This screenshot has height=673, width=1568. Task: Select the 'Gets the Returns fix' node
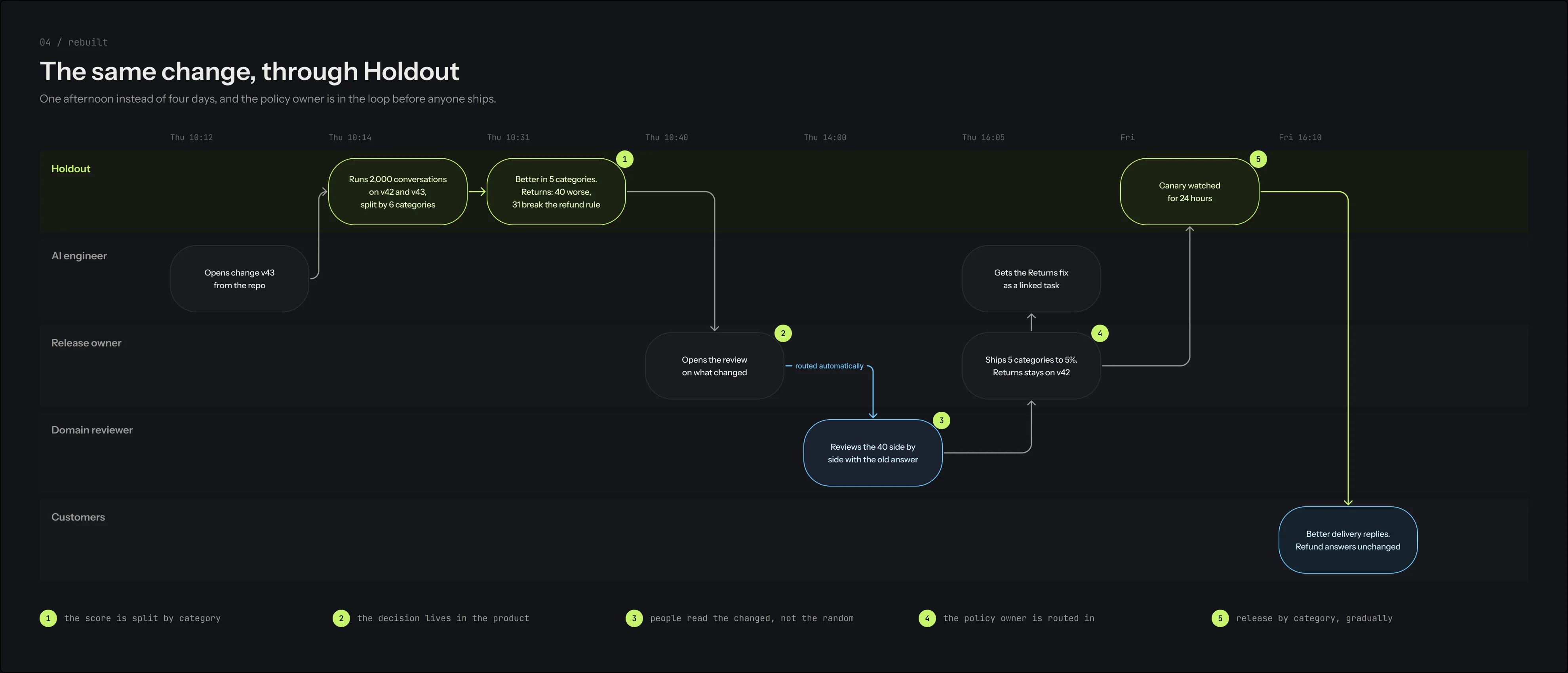1031,279
